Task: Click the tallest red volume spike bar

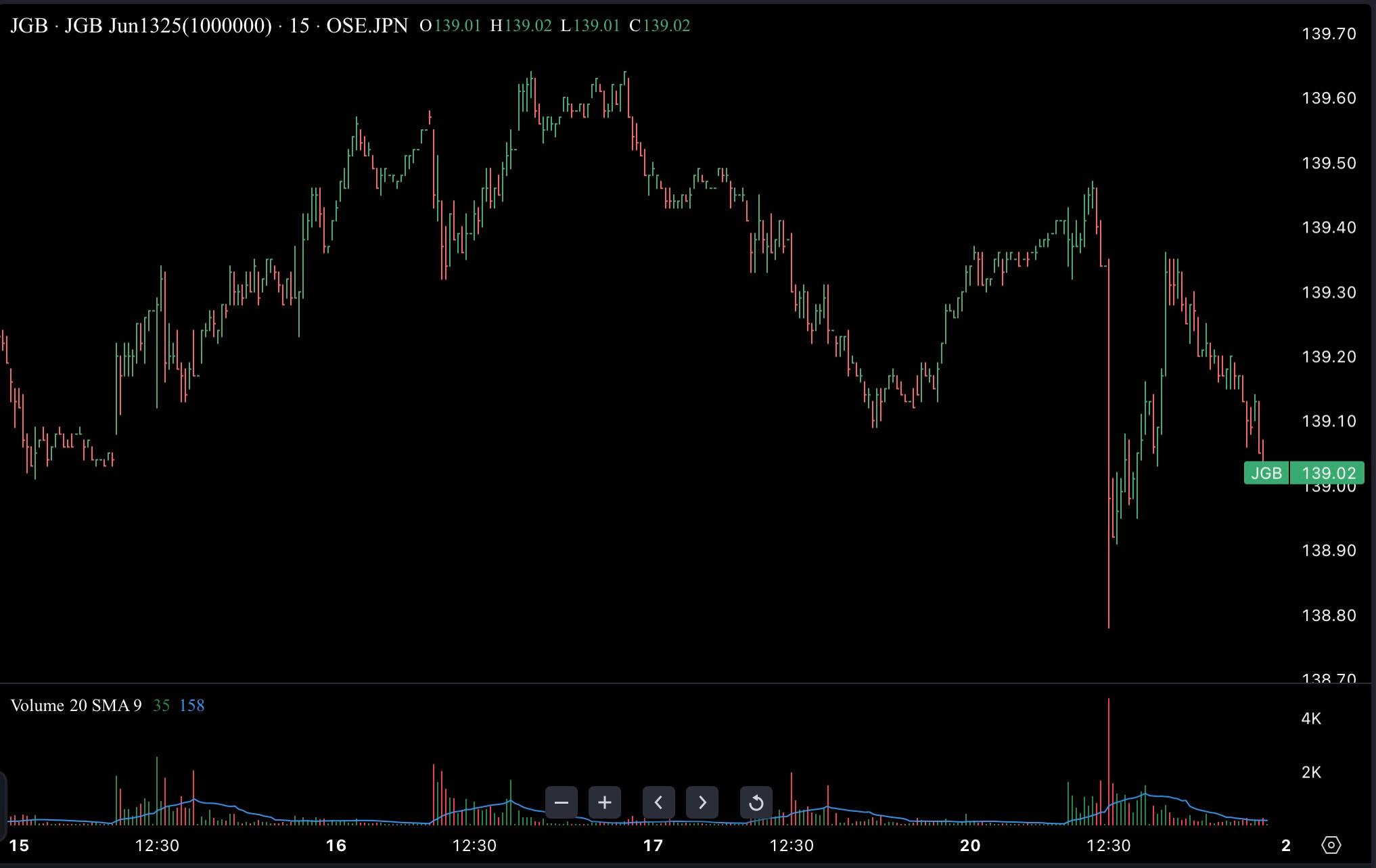Action: pyautogui.click(x=1109, y=761)
